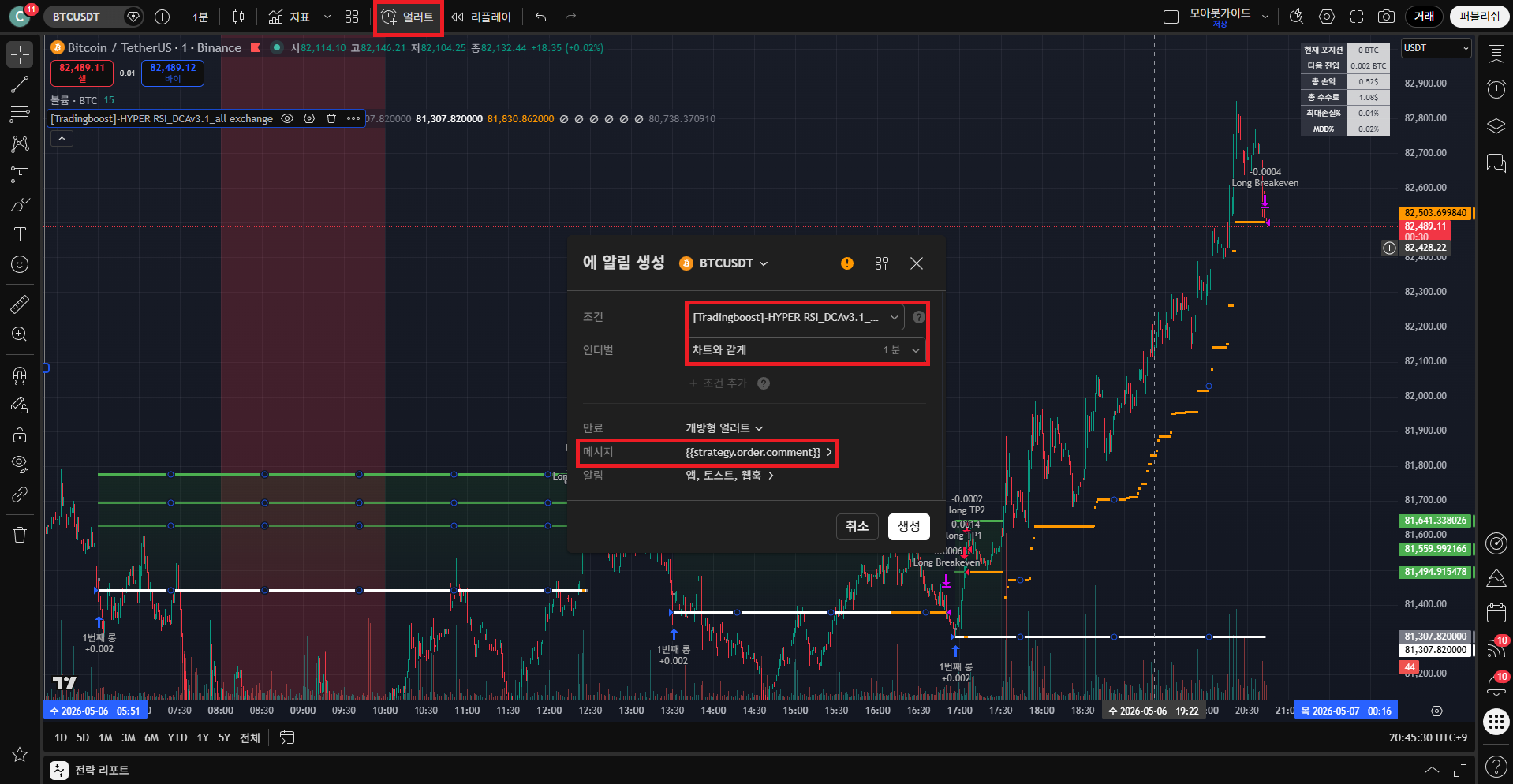Click the Replay button in top toolbar
Screen dimensions: 1513x784
(481, 17)
